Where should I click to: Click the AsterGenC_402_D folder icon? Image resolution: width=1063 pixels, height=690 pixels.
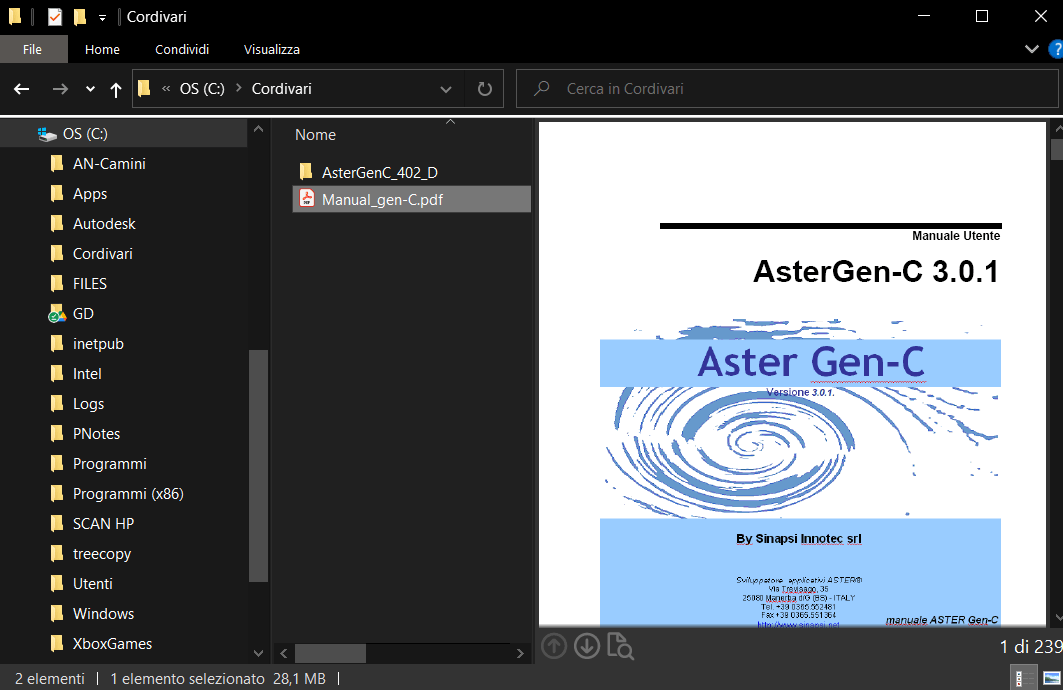point(306,171)
